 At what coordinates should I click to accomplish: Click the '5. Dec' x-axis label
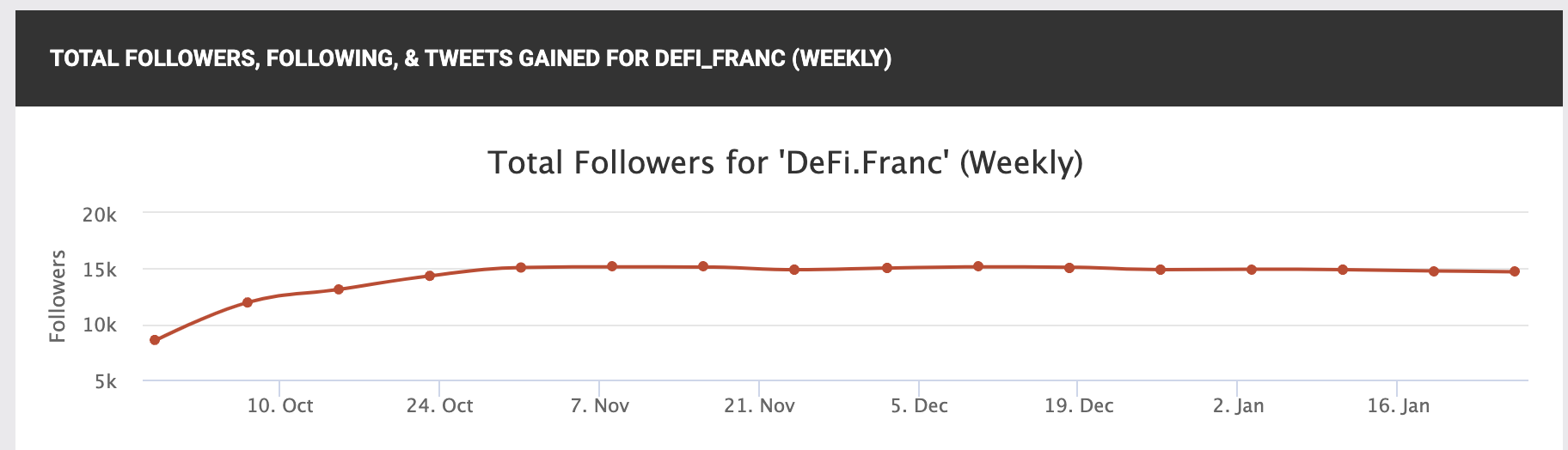(x=919, y=406)
